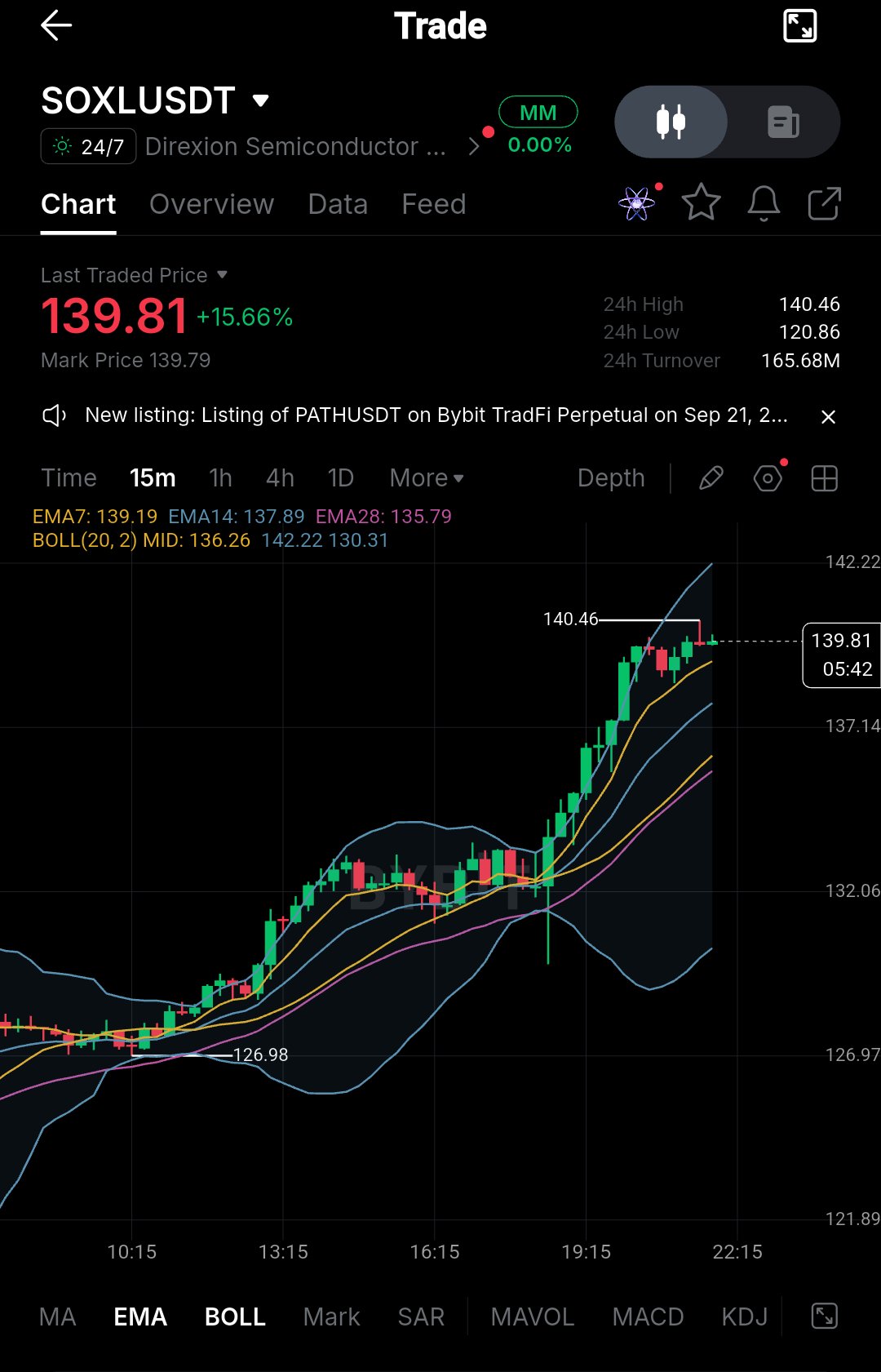Screen dimensions: 881x1372
Task: Expand the More timeframes dropdown
Action: (x=427, y=477)
